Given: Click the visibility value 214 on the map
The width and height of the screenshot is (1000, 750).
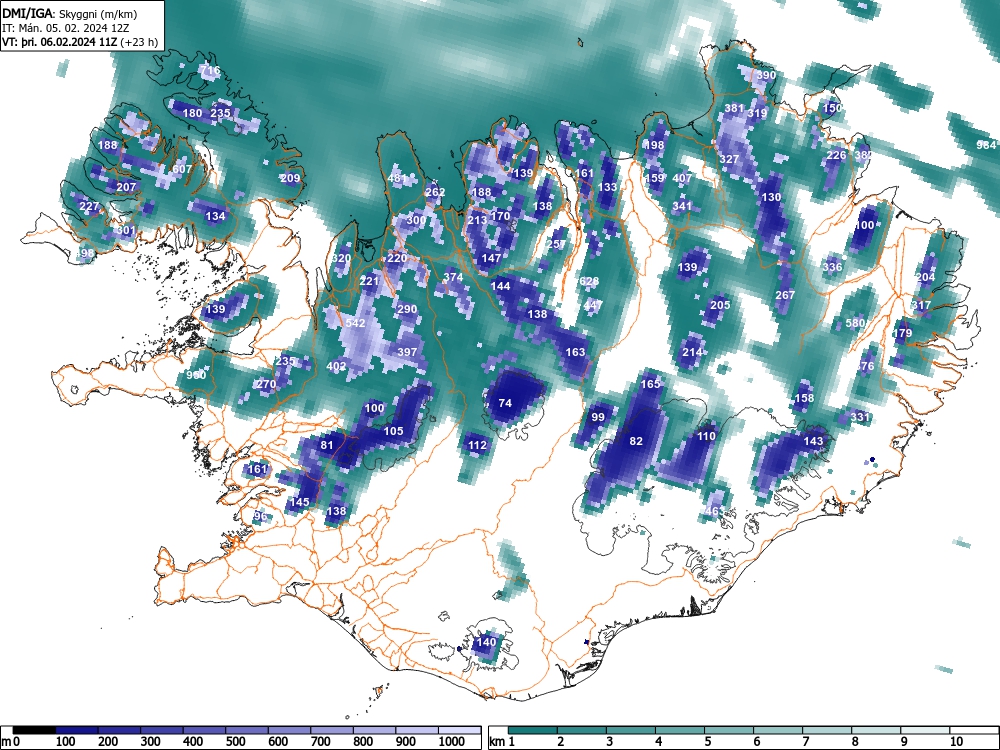Looking at the screenshot, I should tap(692, 351).
